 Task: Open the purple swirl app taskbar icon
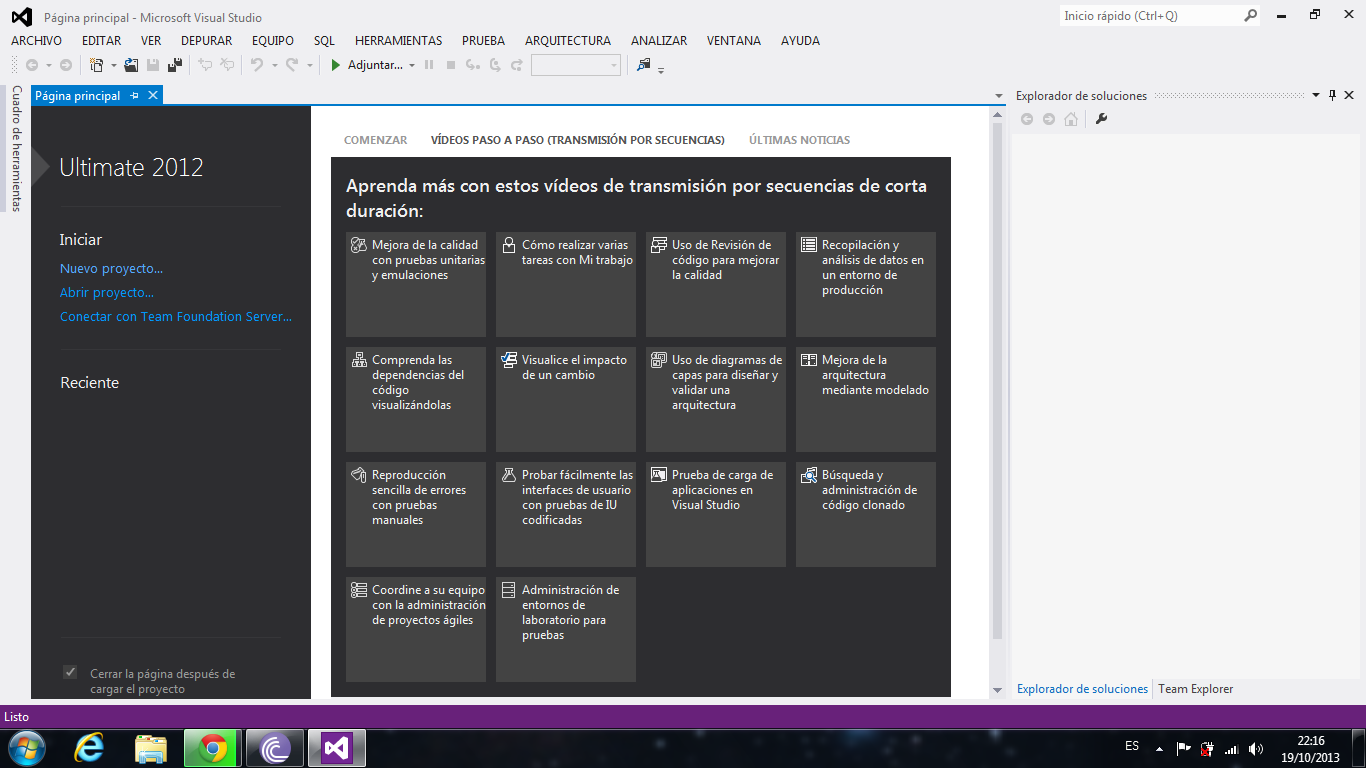[x=274, y=747]
